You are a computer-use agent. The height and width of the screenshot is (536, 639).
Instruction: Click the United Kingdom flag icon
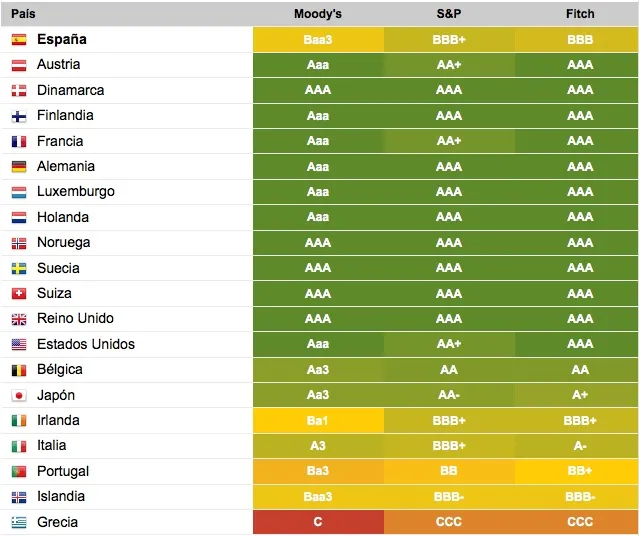(19, 319)
